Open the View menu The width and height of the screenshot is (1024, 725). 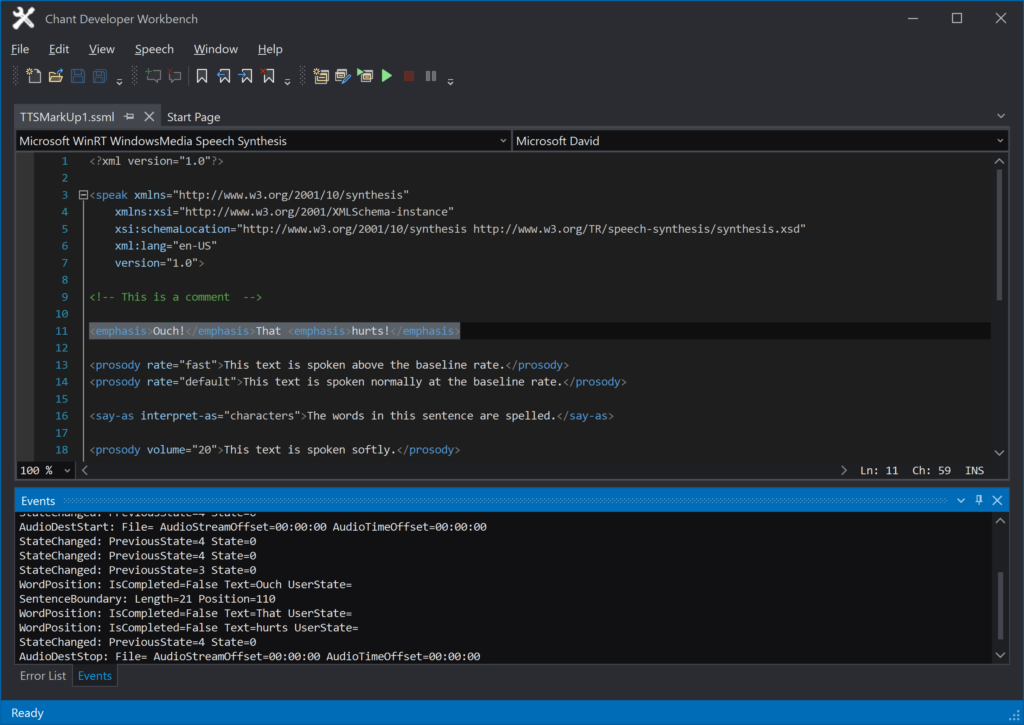[101, 49]
